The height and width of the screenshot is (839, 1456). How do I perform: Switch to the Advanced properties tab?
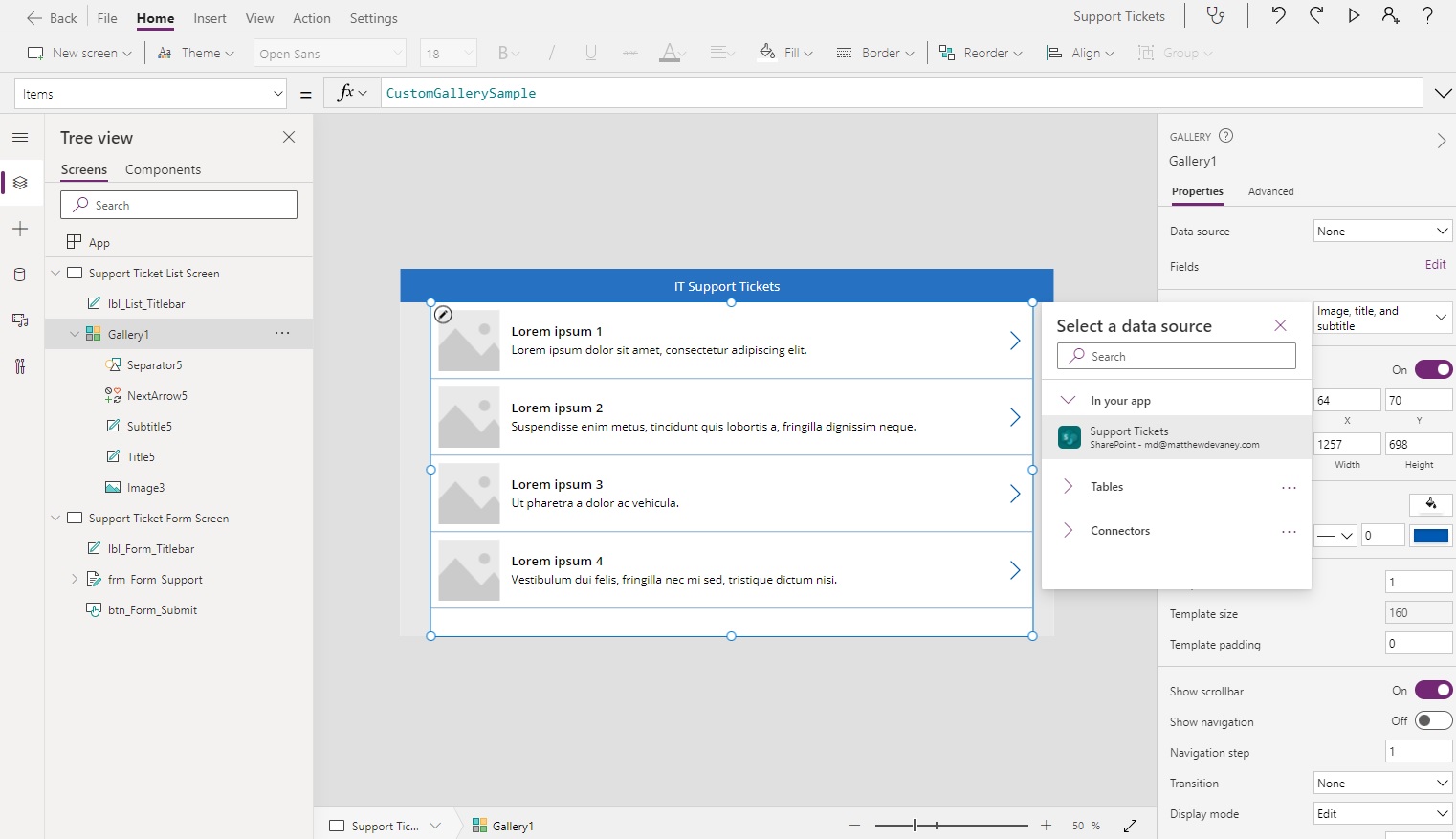(x=1271, y=191)
